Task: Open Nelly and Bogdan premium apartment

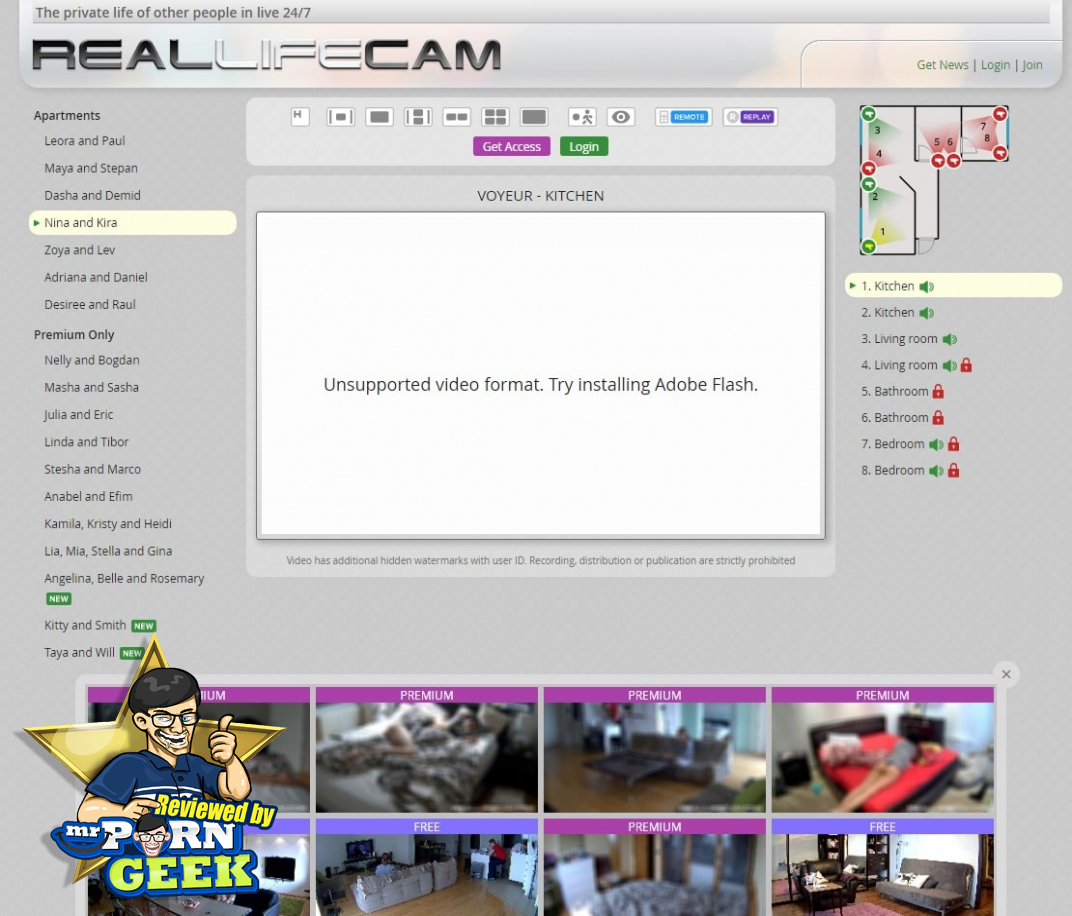Action: tap(92, 360)
